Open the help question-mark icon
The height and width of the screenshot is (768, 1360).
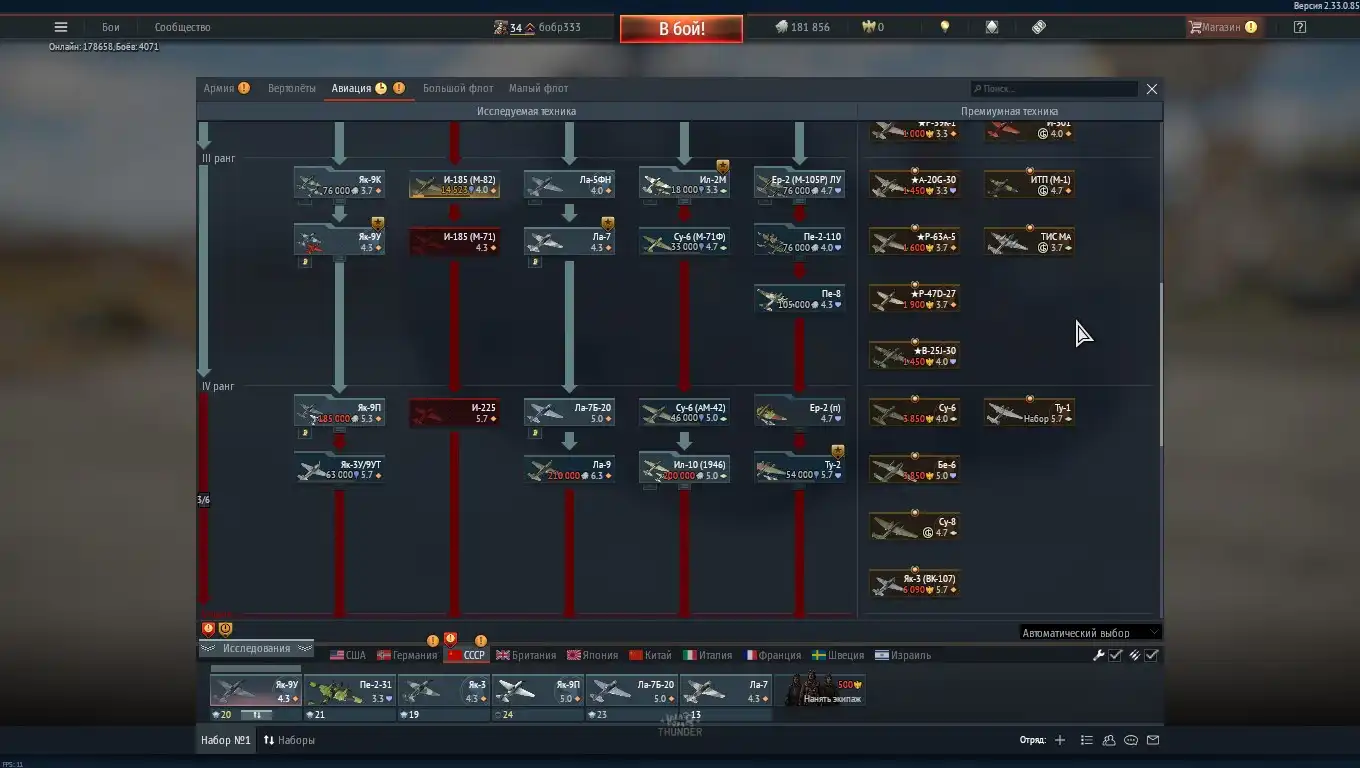(1300, 27)
